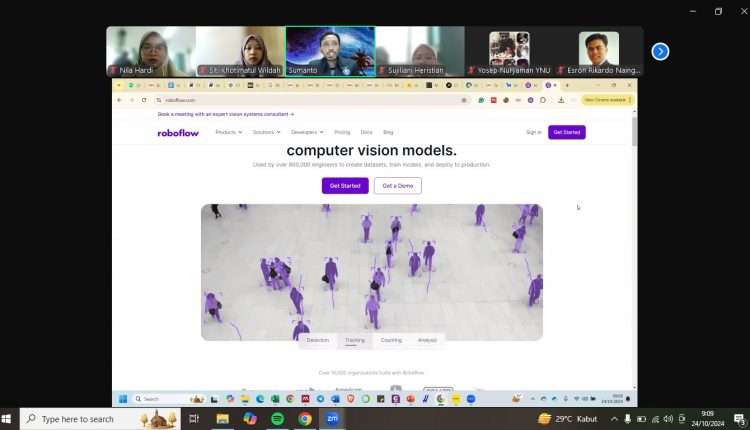This screenshot has width=750, height=430.
Task: Click the roboflow page vertical scrollbar
Action: pos(634,132)
